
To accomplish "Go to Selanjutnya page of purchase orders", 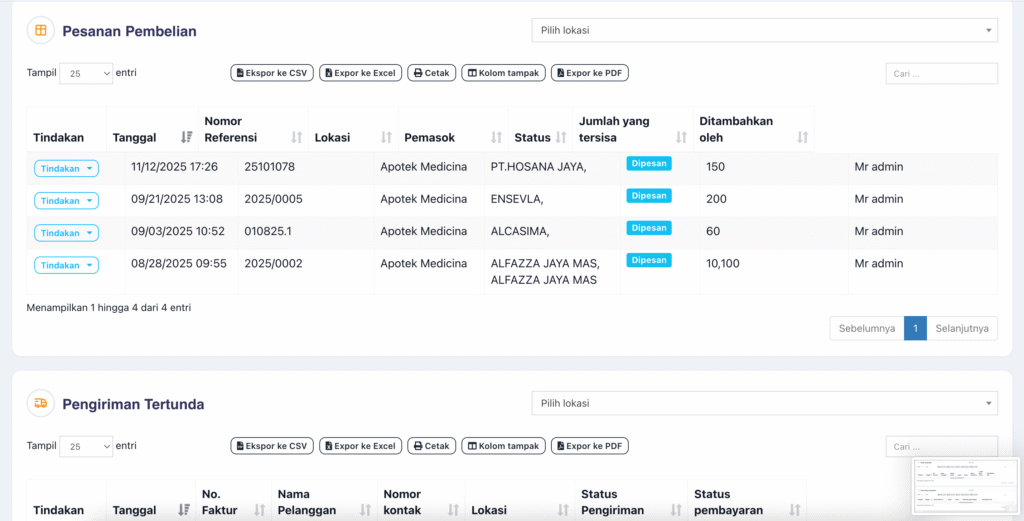I will click(x=962, y=328).
